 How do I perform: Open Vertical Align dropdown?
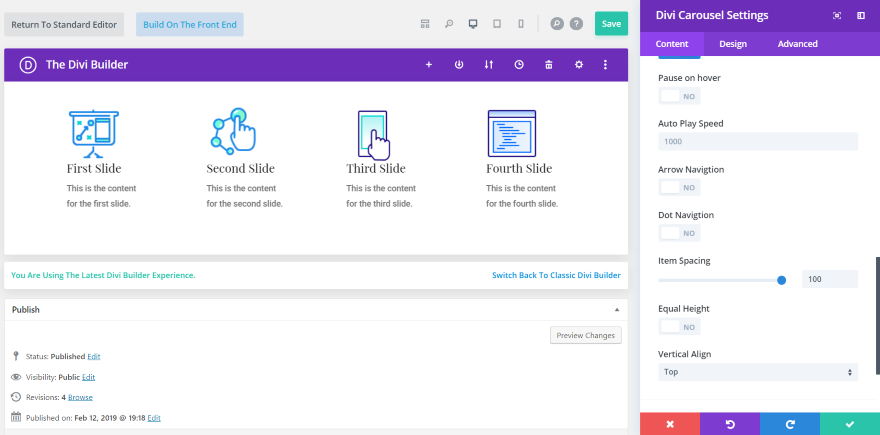(758, 372)
